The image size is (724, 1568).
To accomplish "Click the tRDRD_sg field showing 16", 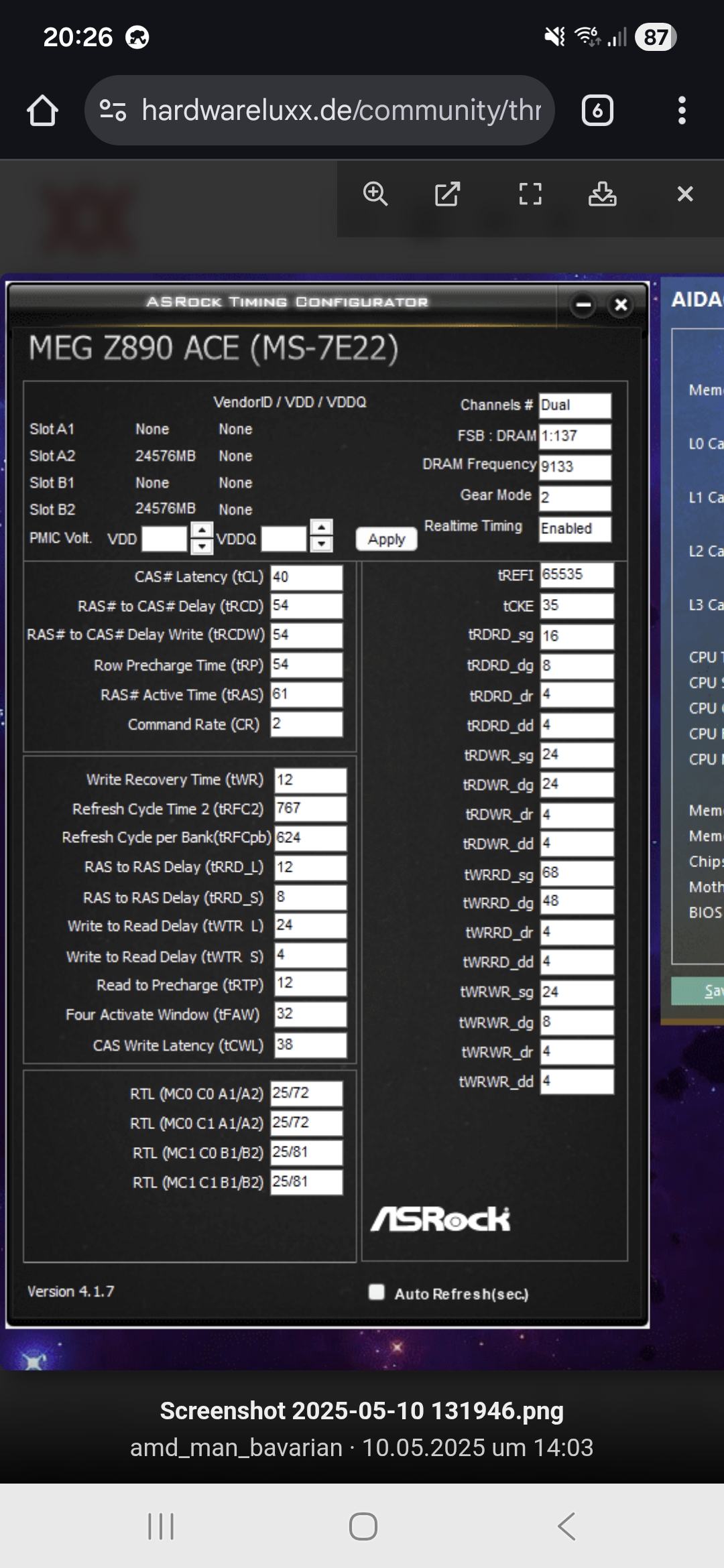I will [x=577, y=636].
